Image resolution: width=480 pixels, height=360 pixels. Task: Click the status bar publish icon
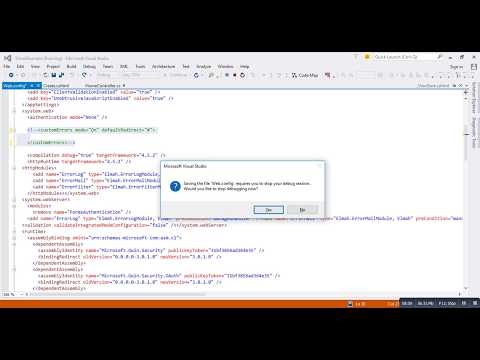coord(350,304)
